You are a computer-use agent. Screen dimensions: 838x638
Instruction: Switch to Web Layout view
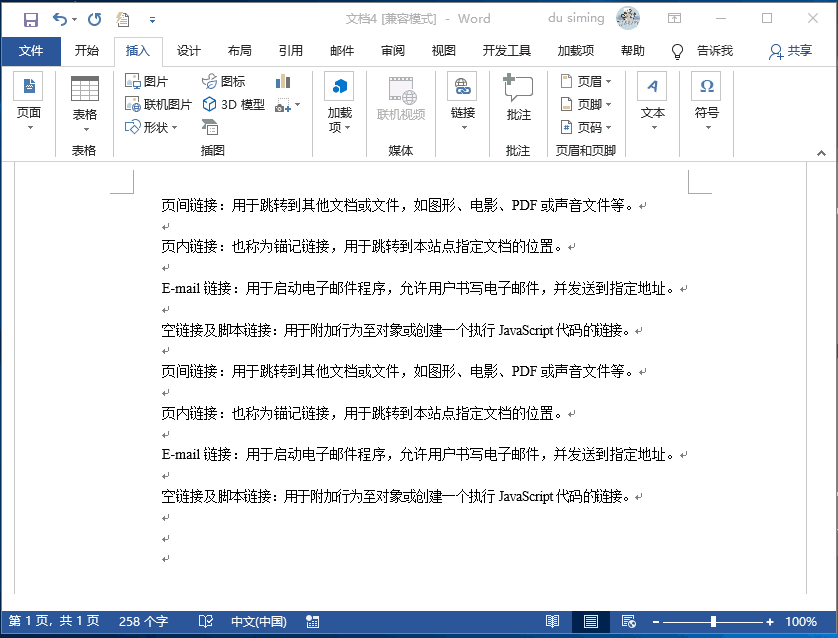tap(628, 621)
